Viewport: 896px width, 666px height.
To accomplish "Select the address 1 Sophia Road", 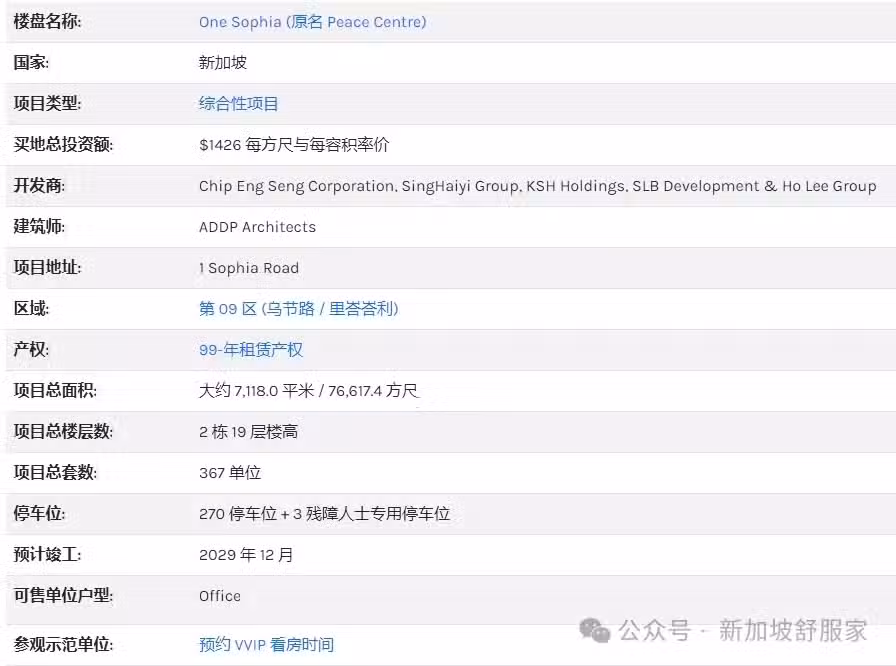I will 249,268.
